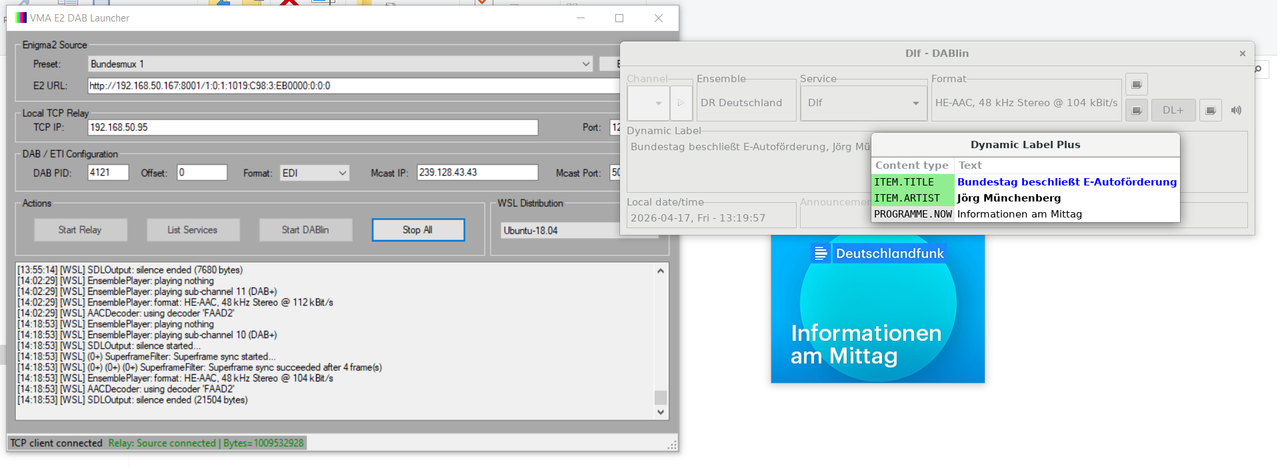Image resolution: width=1280 pixels, height=467 pixels.
Task: Click the 'Jörg Münchenberg' artist text
Action: [1007, 198]
